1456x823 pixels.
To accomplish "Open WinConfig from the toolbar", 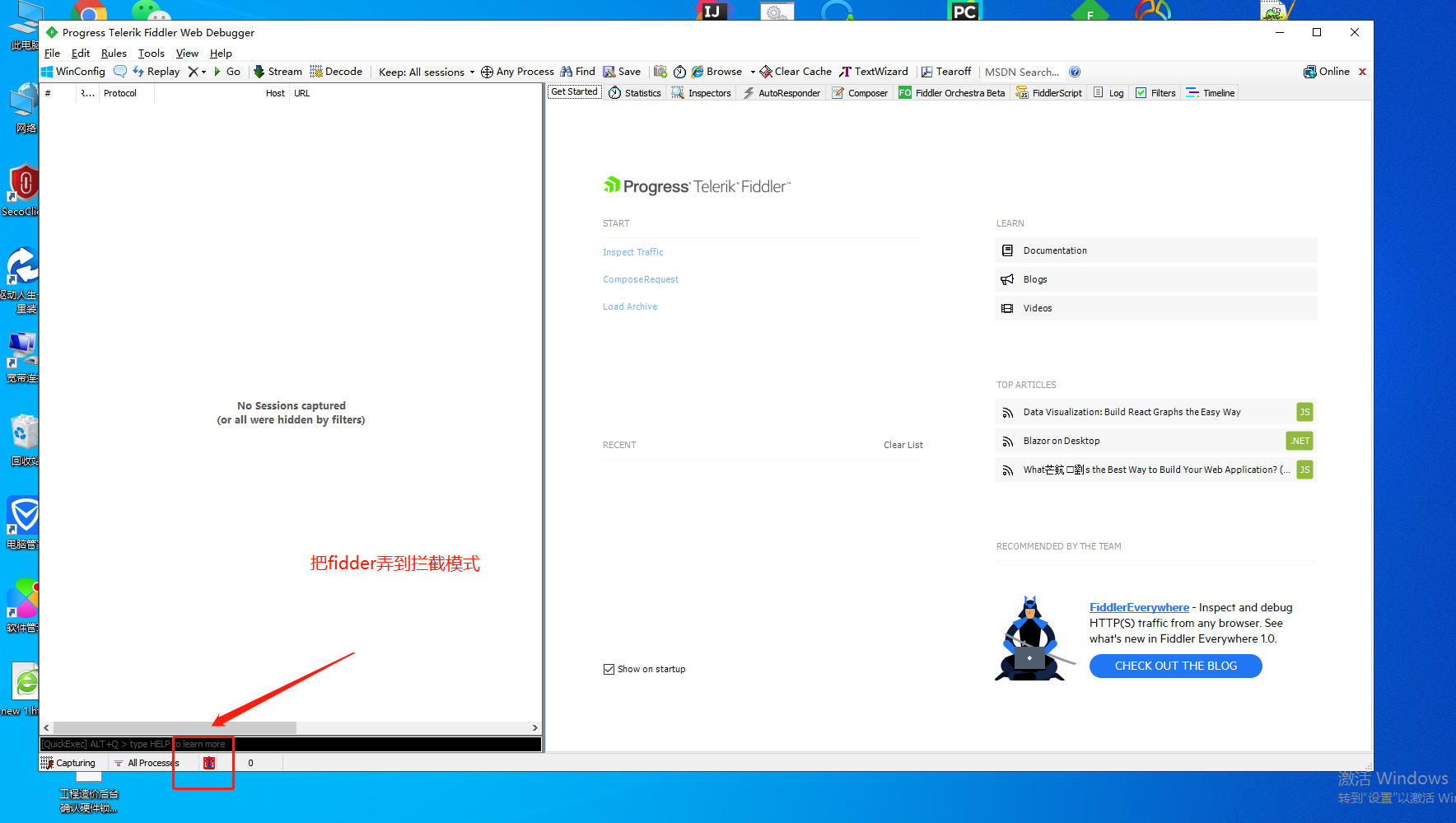I will (73, 72).
